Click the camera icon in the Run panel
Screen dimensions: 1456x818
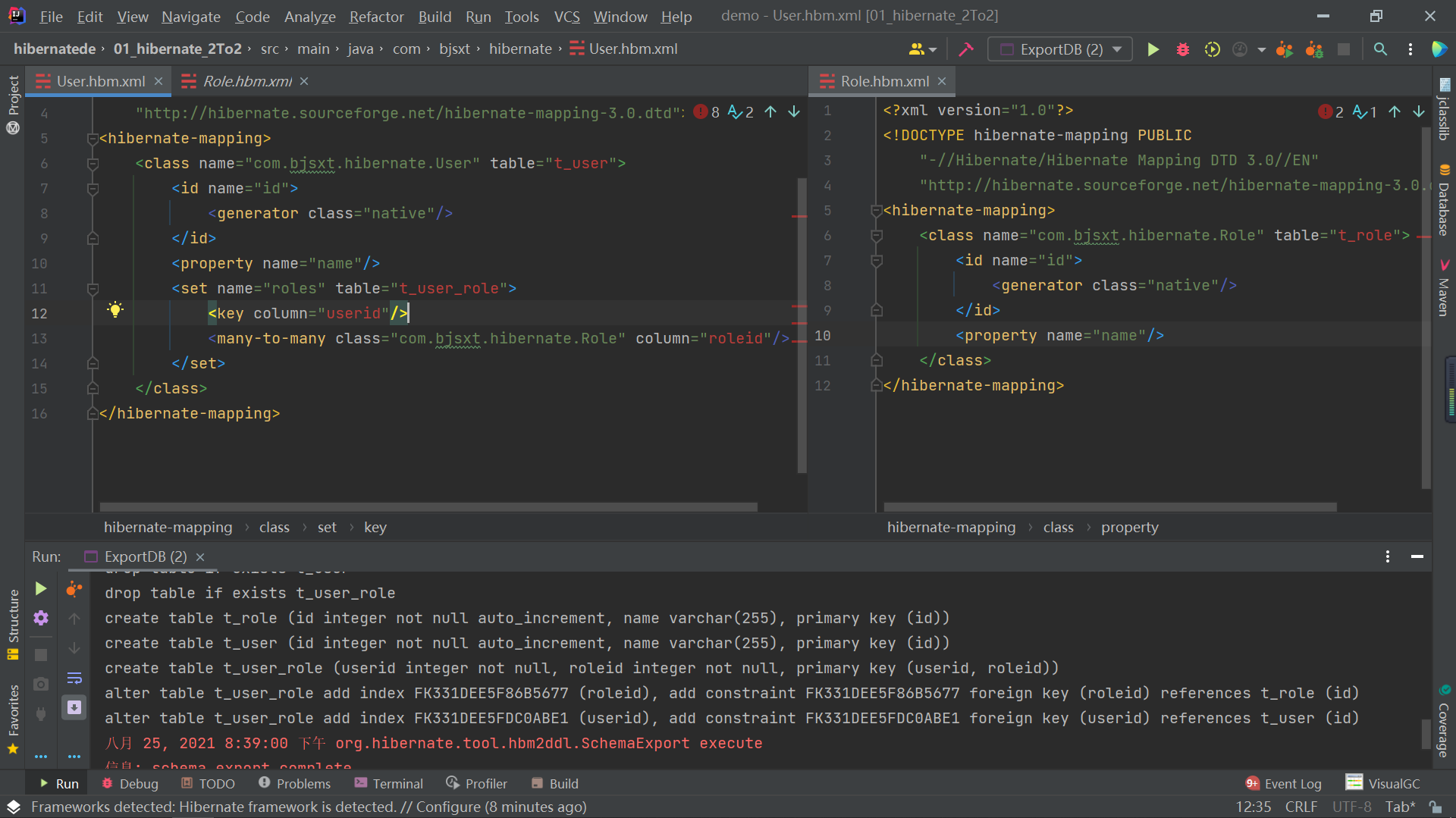tap(41, 684)
